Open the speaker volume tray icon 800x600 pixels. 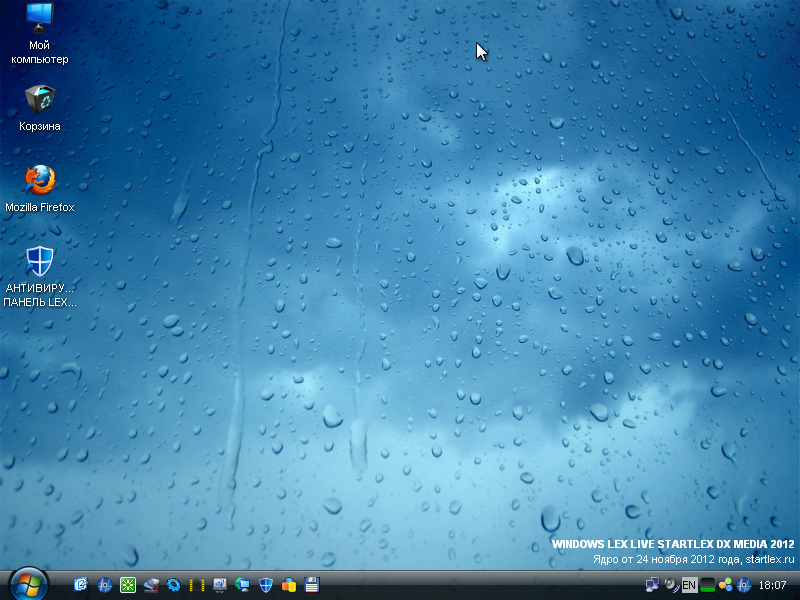[x=671, y=585]
